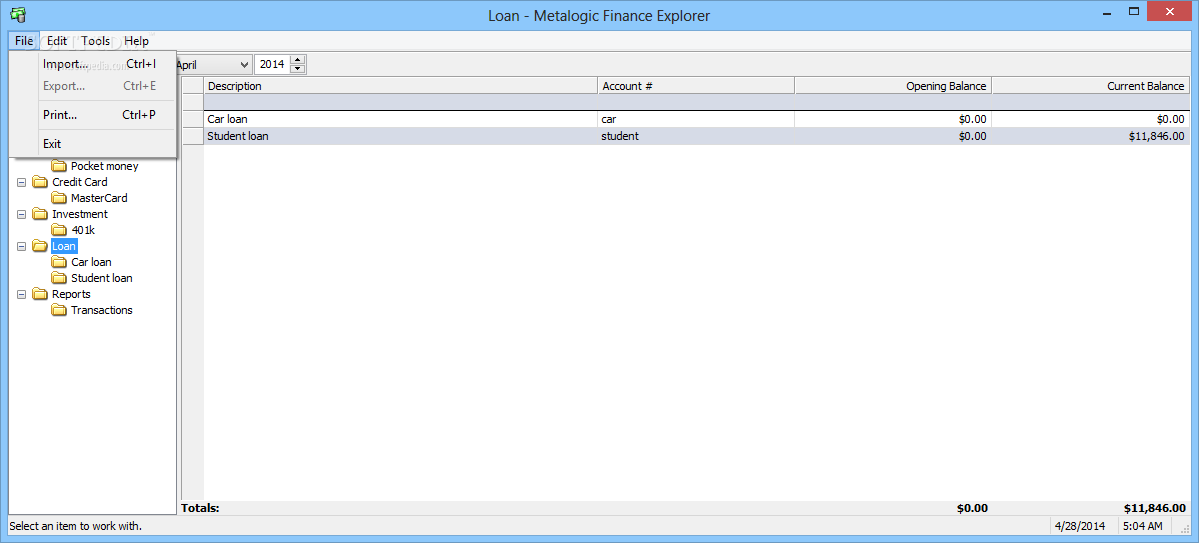
Task: Collapse the Reports tree node
Action: pos(21,294)
